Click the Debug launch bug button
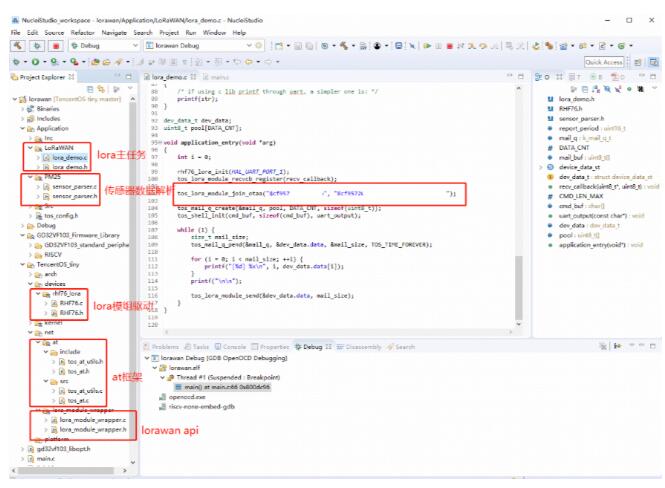The width and height of the screenshot is (665, 488). coord(37,46)
